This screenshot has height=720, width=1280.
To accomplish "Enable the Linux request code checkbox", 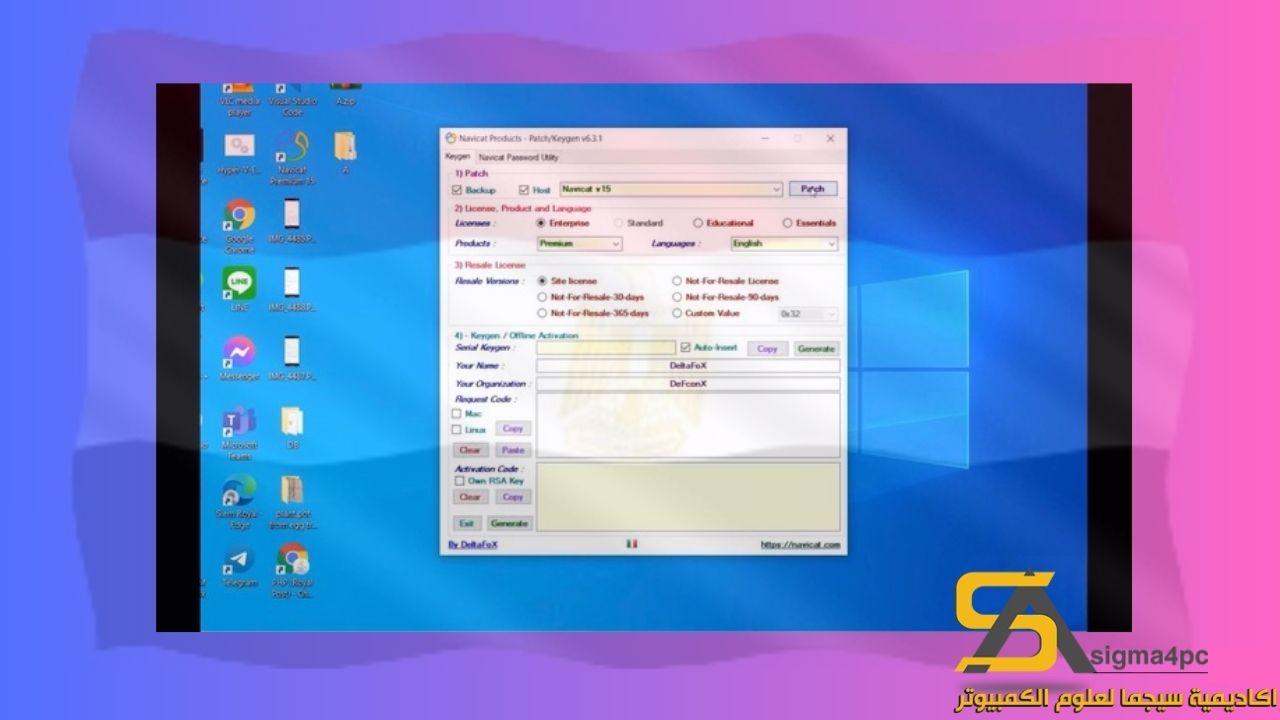I will (x=457, y=429).
